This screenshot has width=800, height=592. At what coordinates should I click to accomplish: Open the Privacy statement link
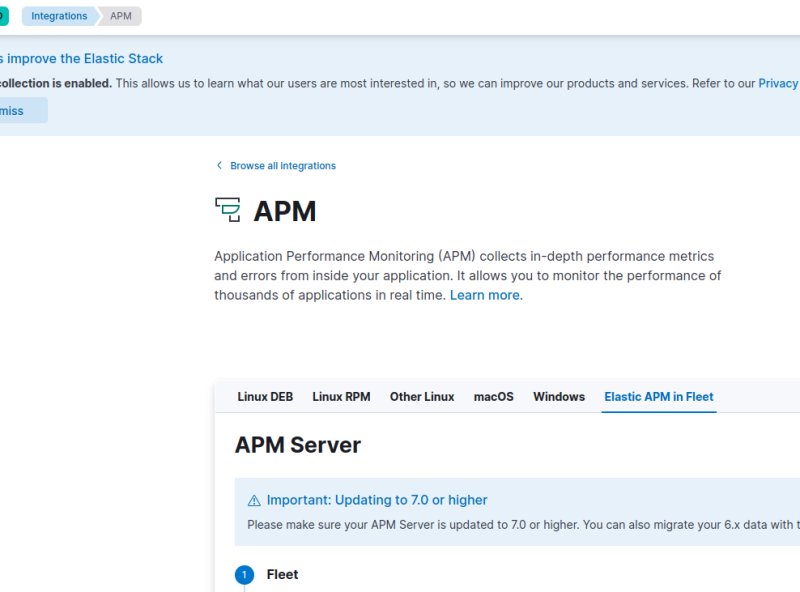click(778, 83)
